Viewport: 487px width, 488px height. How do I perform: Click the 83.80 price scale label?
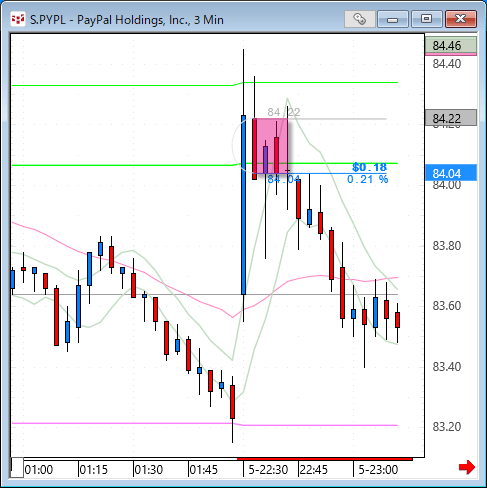[x=447, y=246]
